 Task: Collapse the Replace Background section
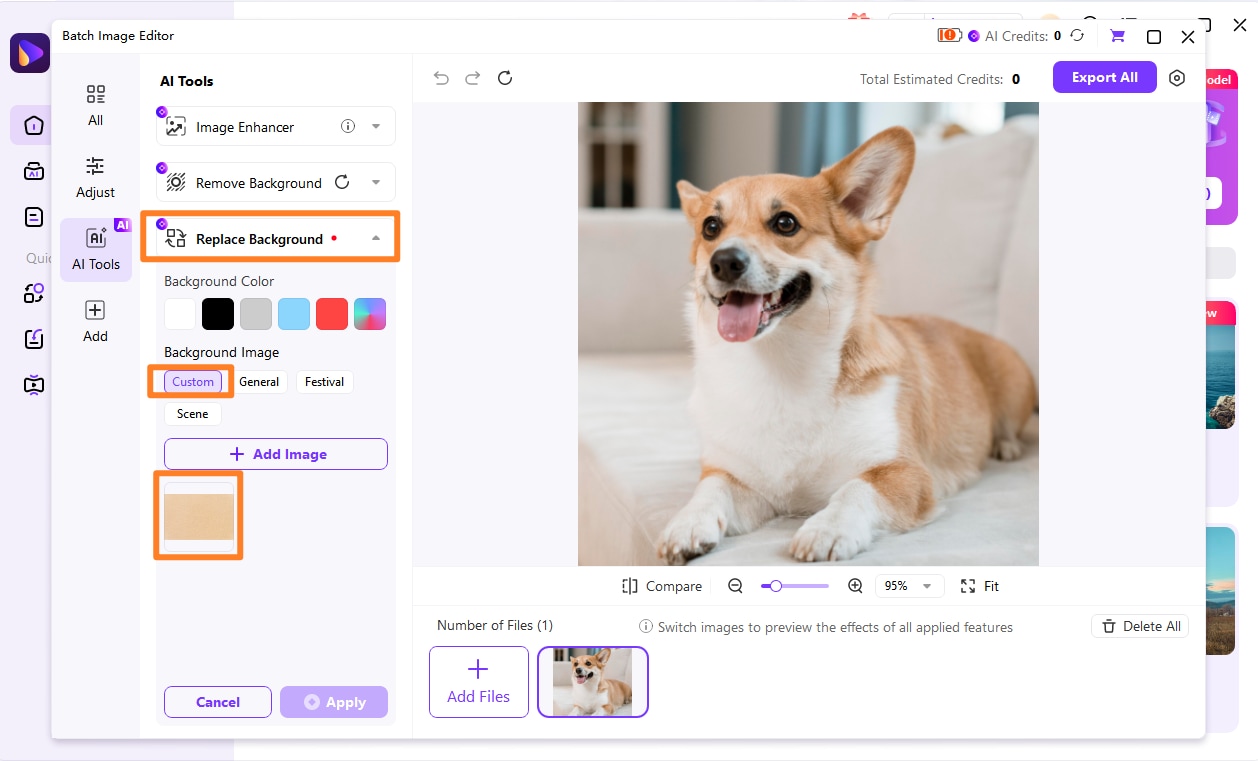(x=376, y=239)
